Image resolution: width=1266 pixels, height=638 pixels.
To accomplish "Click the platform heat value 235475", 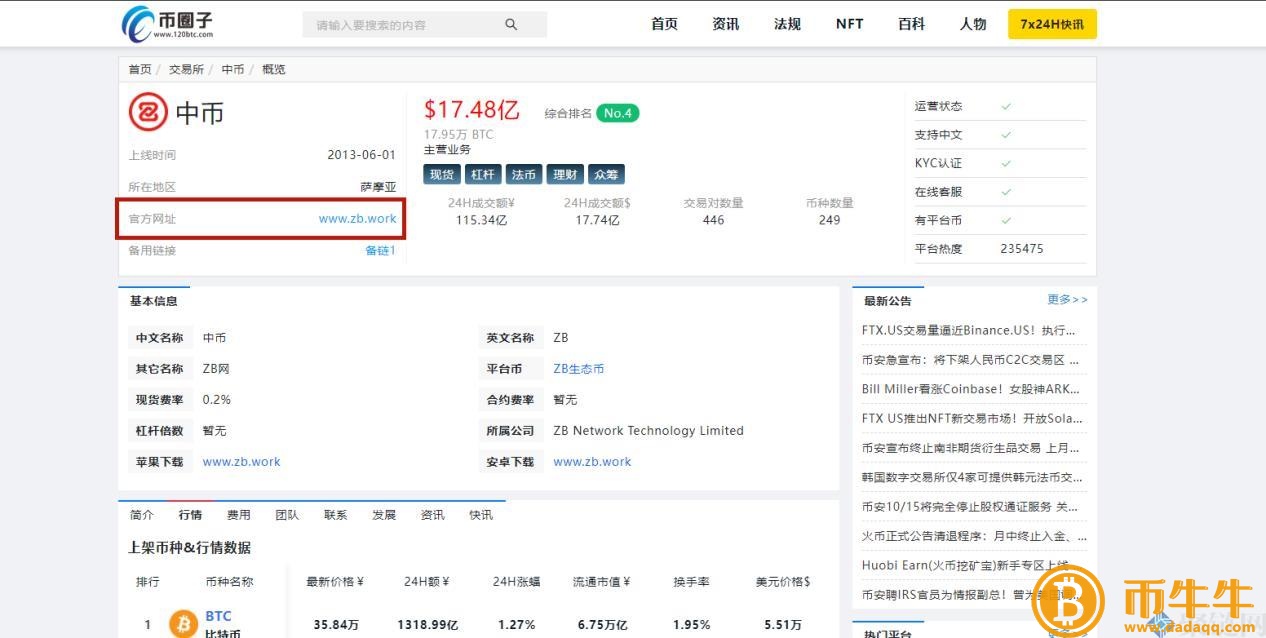I will [x=1021, y=248].
